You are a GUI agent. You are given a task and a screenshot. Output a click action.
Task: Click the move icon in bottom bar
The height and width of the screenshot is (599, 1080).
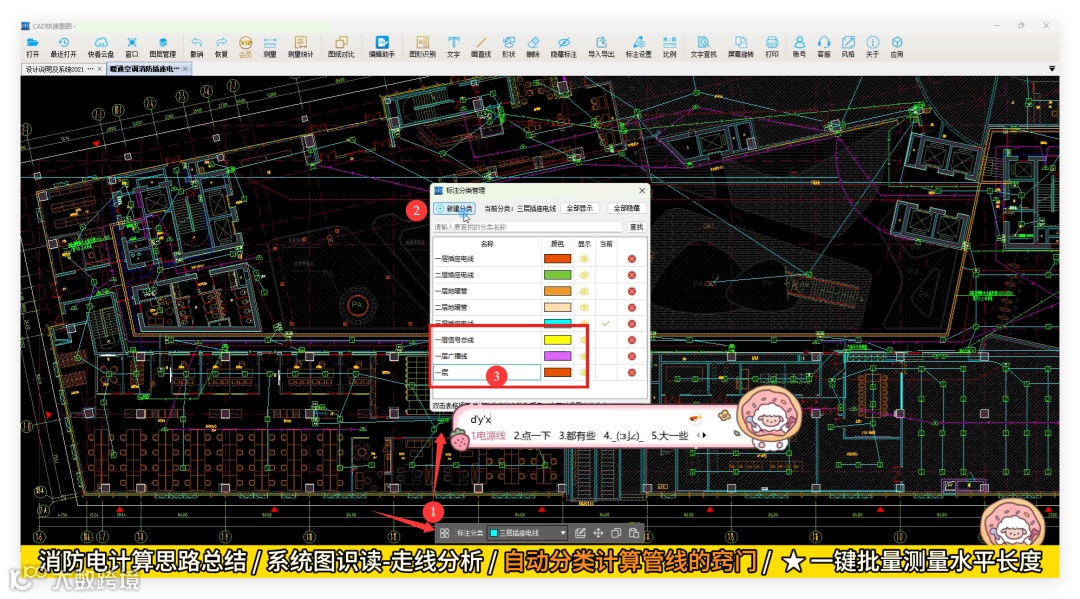pyautogui.click(x=598, y=533)
